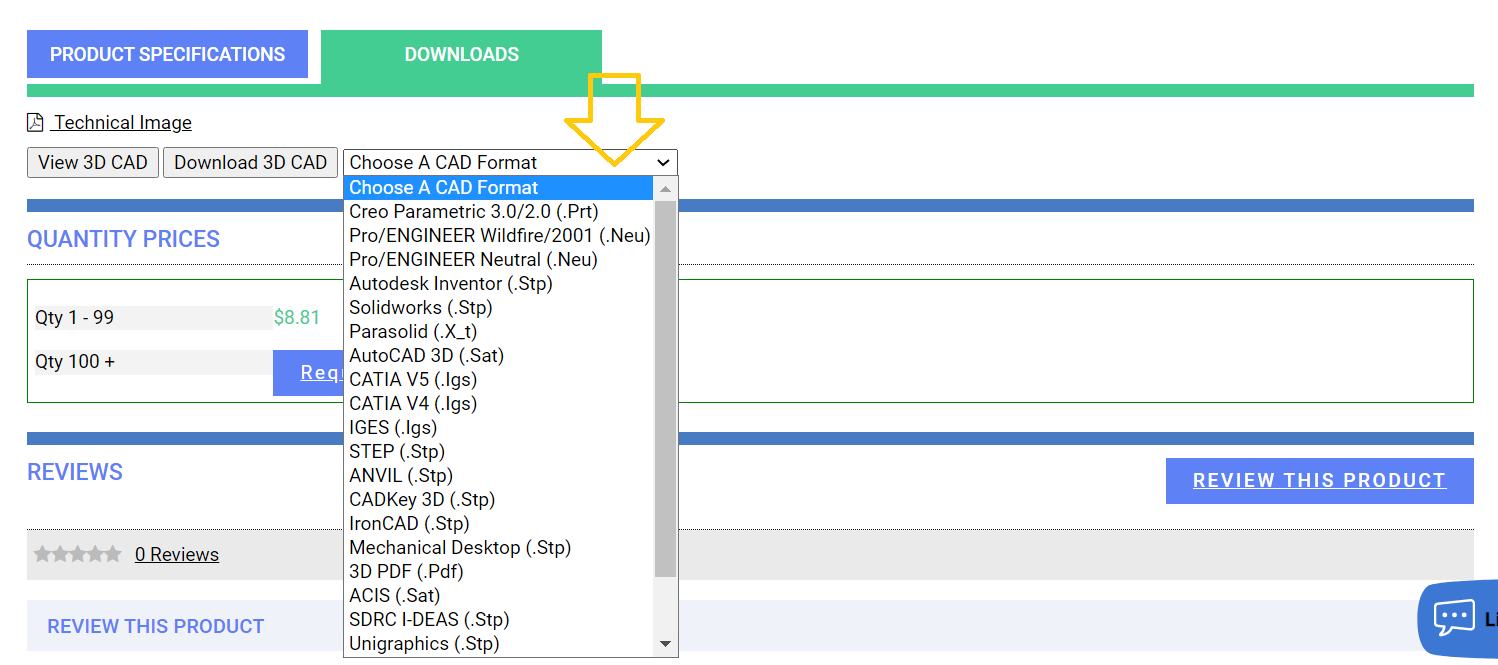Viewport: 1498px width, 665px height.
Task: Select Solidworks (.Stp) format option
Action: [420, 308]
